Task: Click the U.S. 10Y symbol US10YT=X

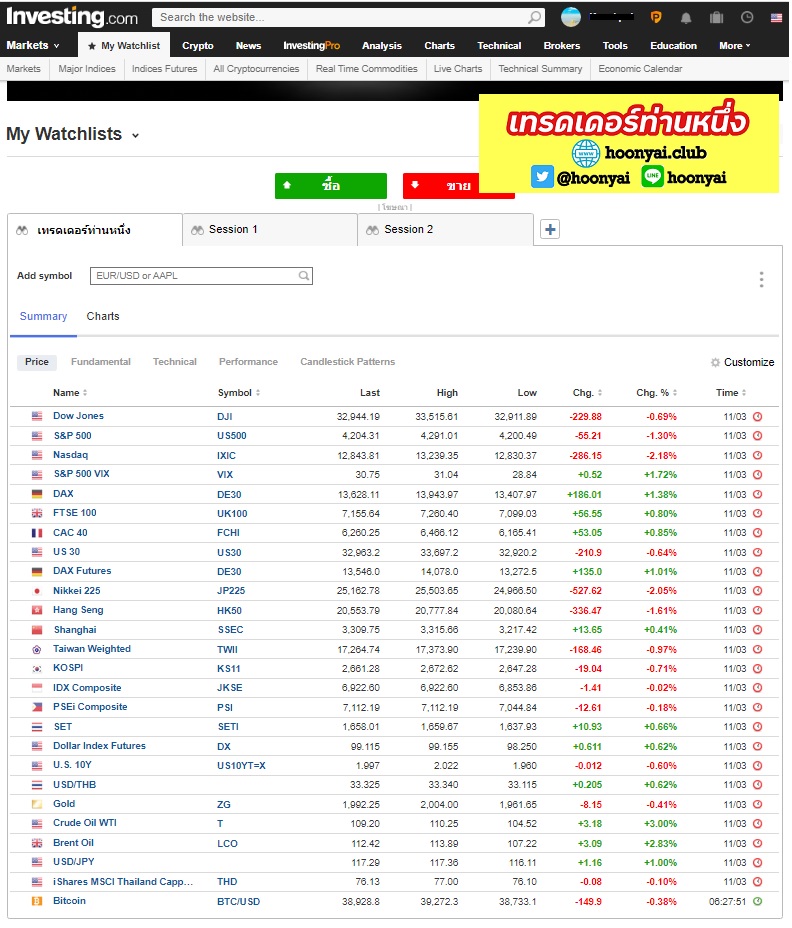Action: pyautogui.click(x=241, y=766)
